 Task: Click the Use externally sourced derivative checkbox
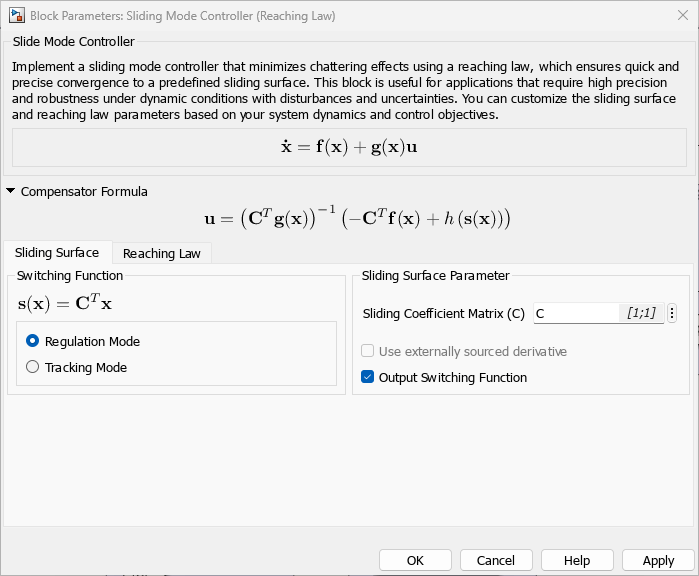point(368,351)
